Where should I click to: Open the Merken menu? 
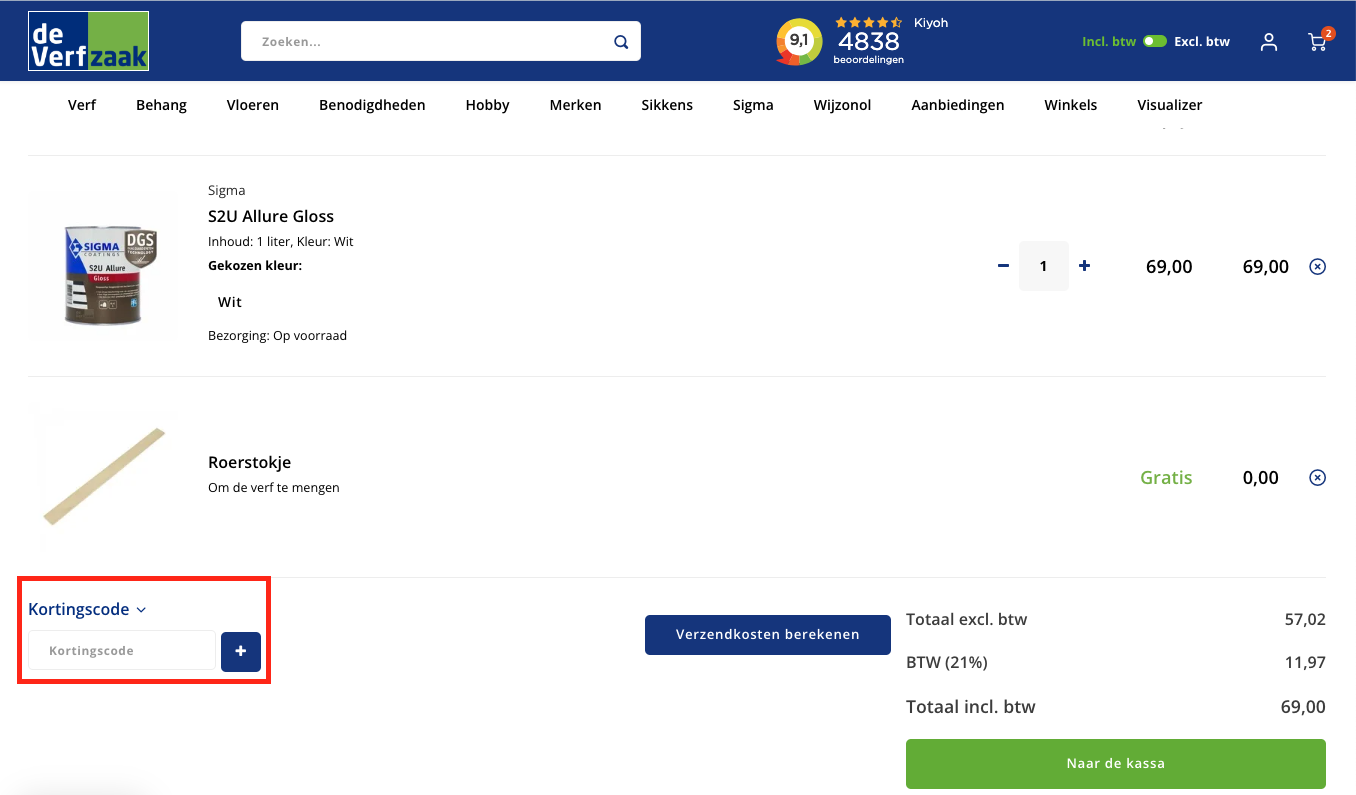tap(575, 105)
